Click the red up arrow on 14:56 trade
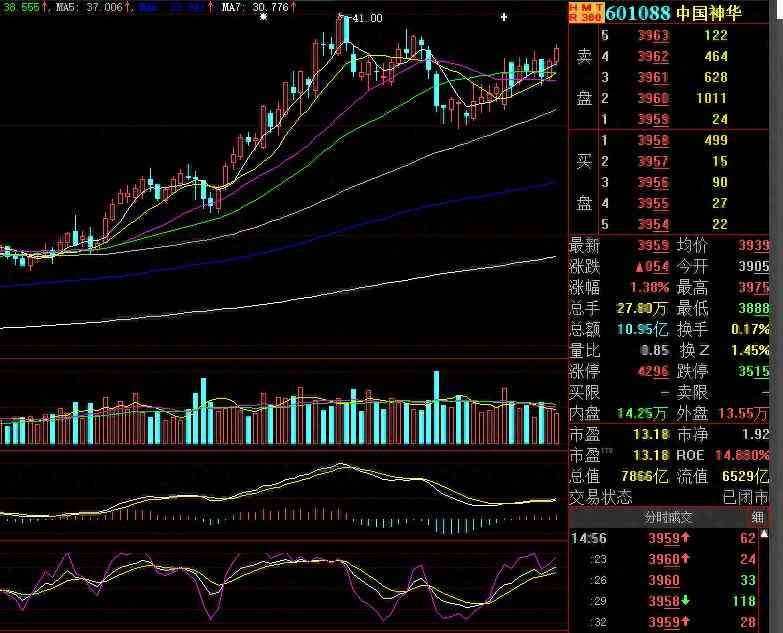Screen dimensions: 783x633 pyautogui.click(x=687, y=538)
